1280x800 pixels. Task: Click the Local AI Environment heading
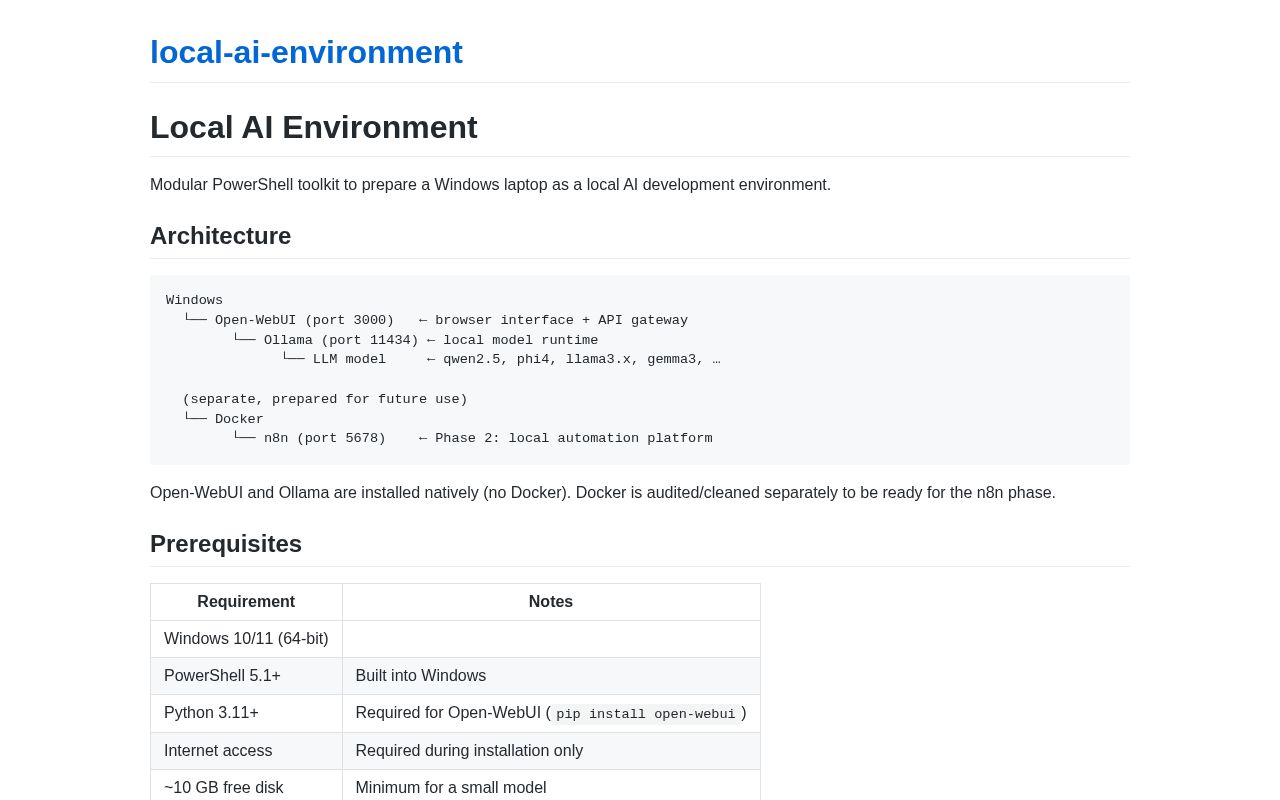pyautogui.click(x=314, y=127)
